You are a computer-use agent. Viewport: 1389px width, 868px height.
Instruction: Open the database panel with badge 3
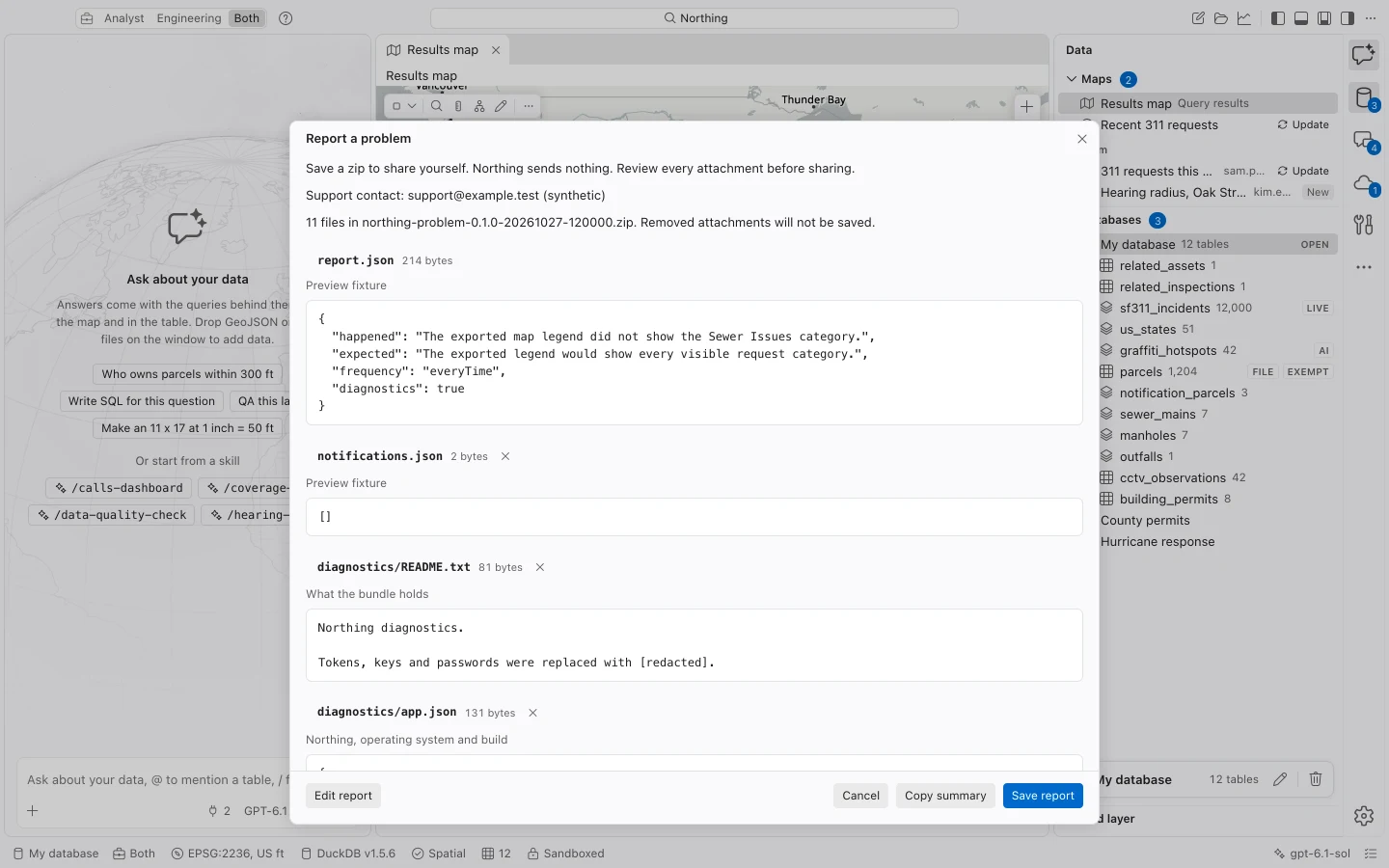(x=1364, y=97)
